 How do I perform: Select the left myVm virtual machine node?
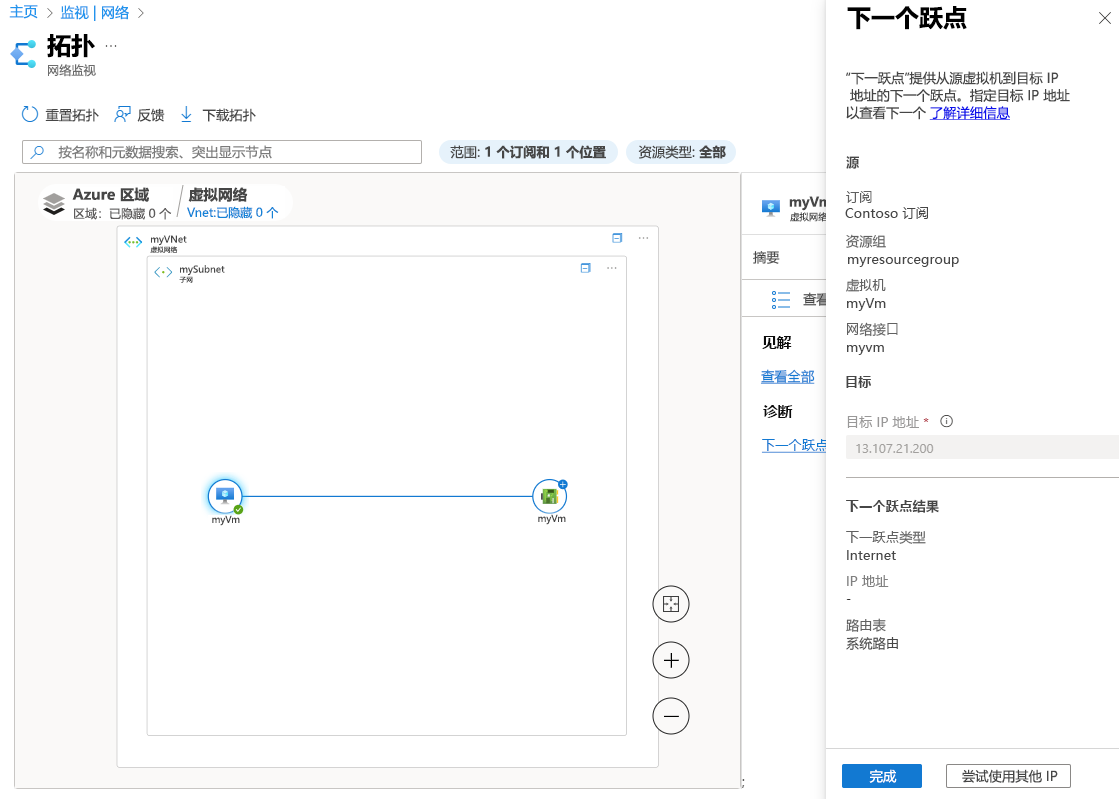[x=224, y=494]
